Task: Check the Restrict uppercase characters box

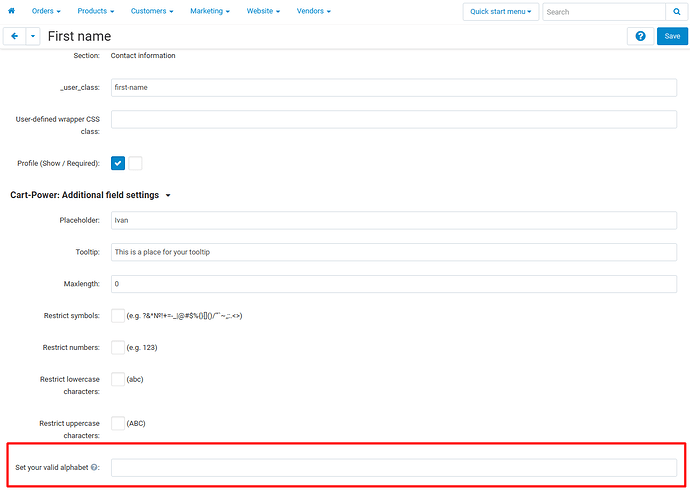Action: (118, 423)
